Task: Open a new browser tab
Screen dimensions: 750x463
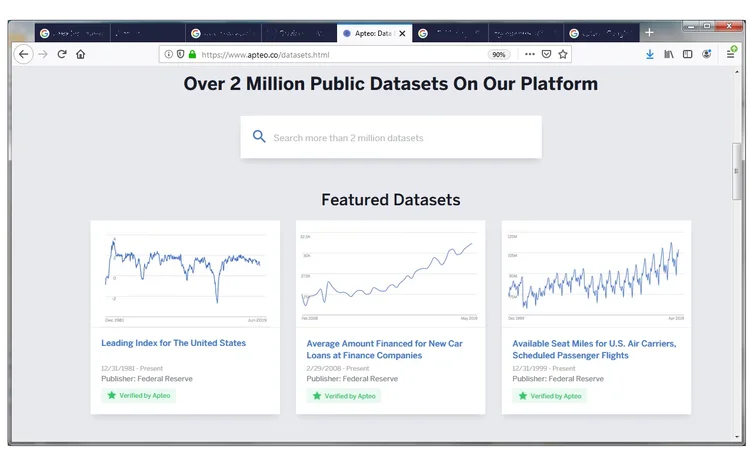Action: pyautogui.click(x=649, y=33)
